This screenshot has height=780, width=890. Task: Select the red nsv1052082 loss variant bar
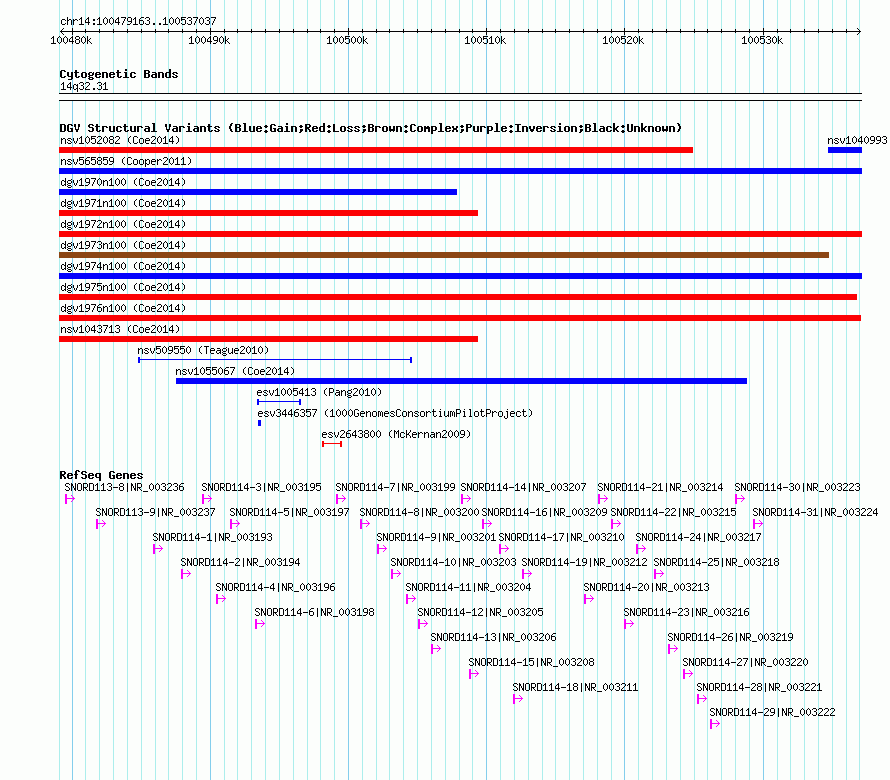(376, 150)
